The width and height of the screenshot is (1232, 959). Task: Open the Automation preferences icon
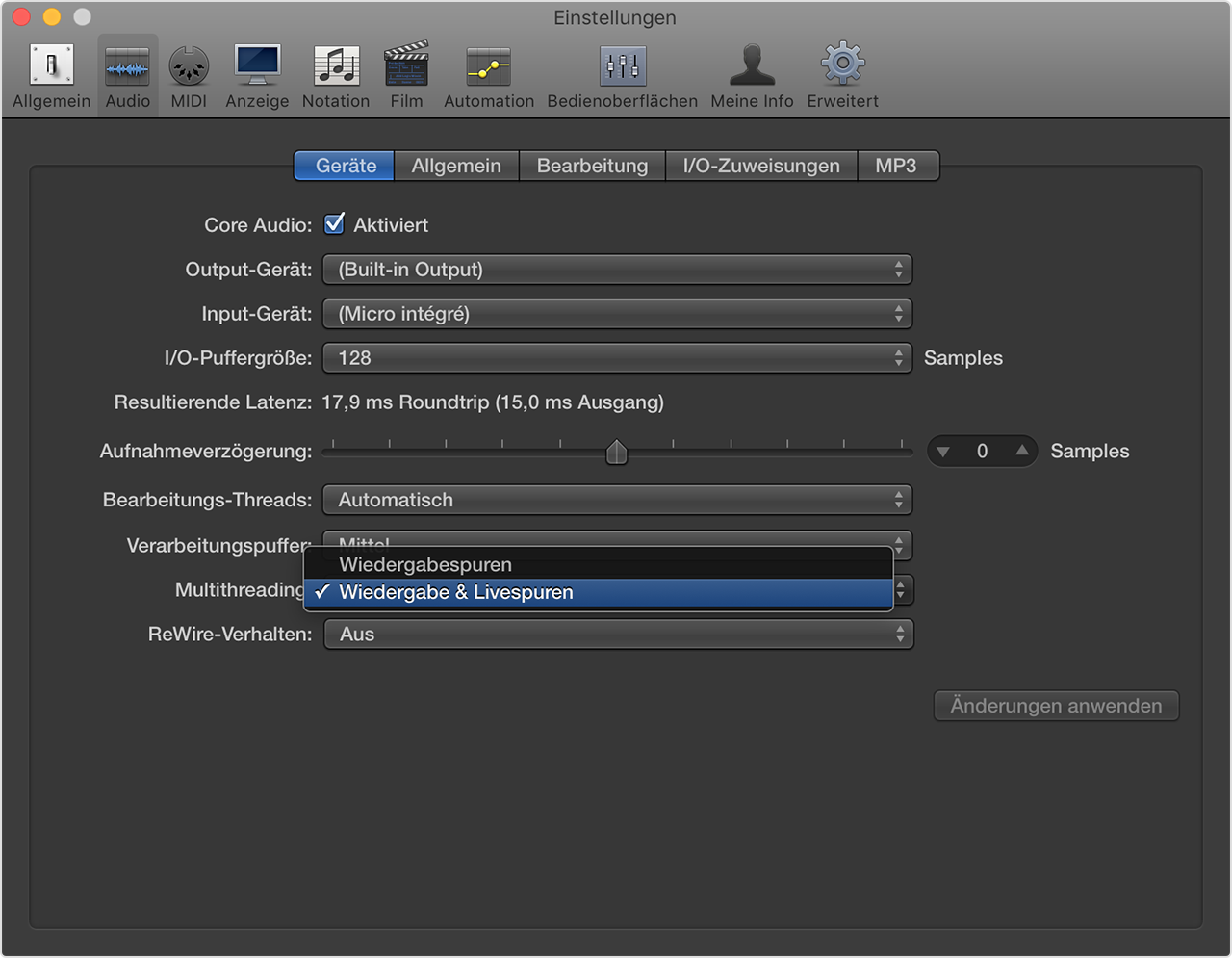(488, 66)
